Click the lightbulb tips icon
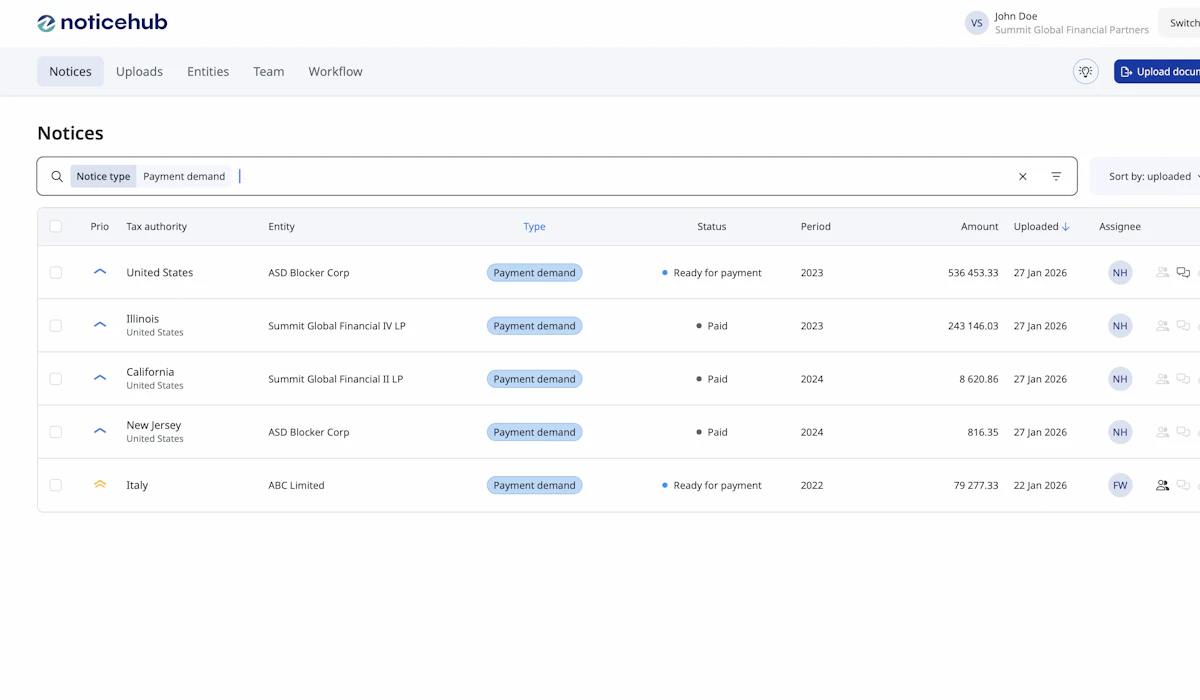This screenshot has height=700, width=1200. pos(1085,72)
